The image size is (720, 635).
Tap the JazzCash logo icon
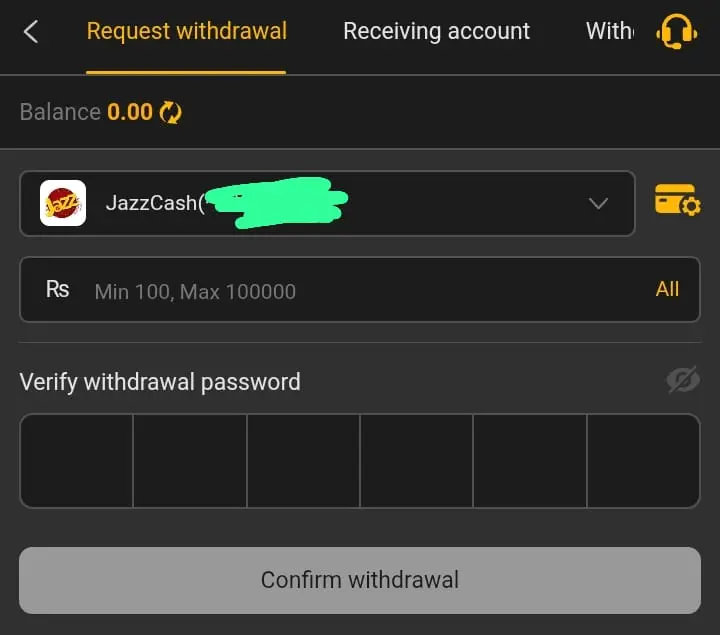pyautogui.click(x=62, y=204)
